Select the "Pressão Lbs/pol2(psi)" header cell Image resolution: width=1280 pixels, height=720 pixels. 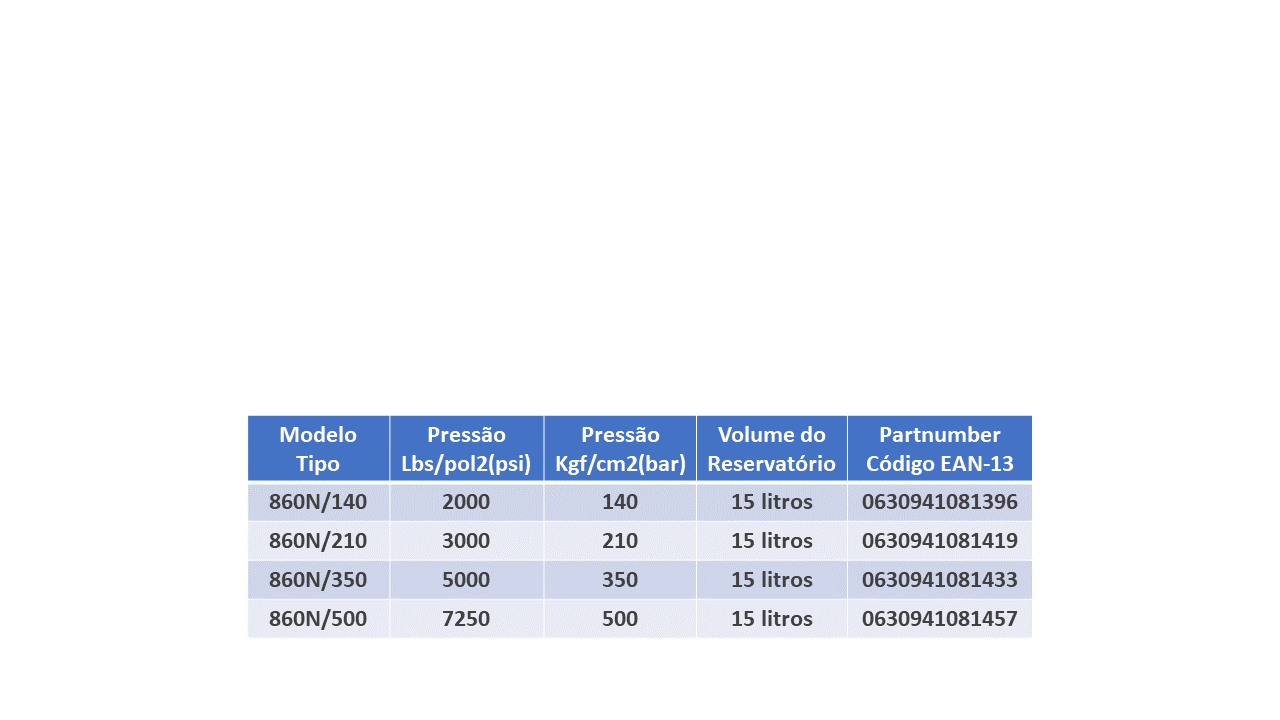coord(466,449)
